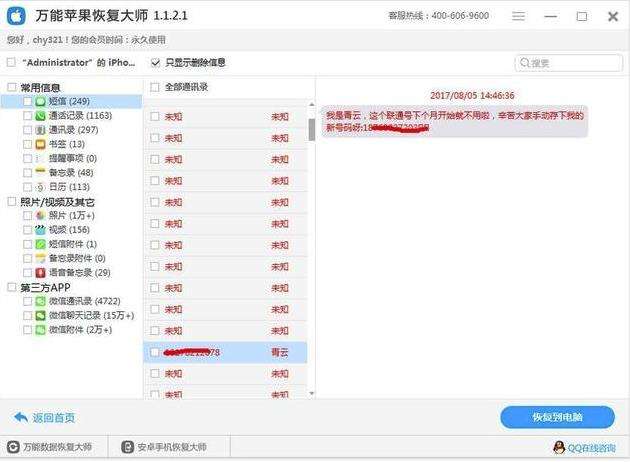Viewport: 630px width, 462px height.
Task: Click the 微信聊天记录 (15万+) icon
Action: pyautogui.click(x=40, y=316)
